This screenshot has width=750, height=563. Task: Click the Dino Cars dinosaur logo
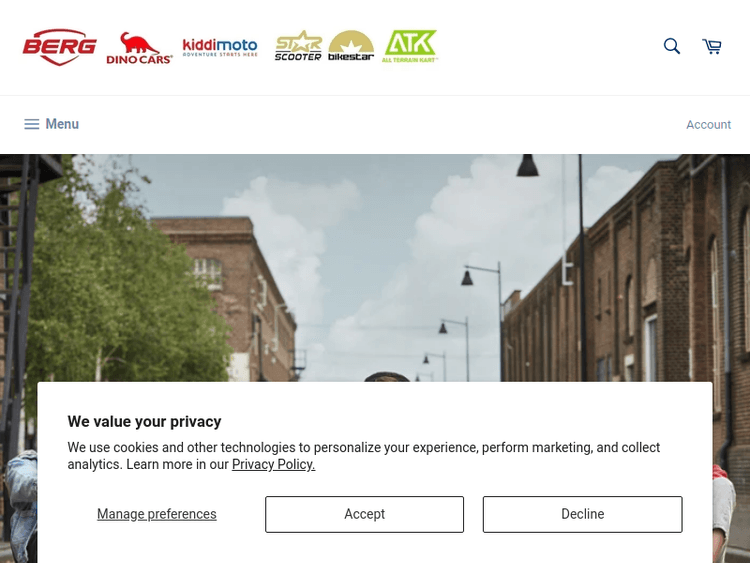(x=139, y=48)
